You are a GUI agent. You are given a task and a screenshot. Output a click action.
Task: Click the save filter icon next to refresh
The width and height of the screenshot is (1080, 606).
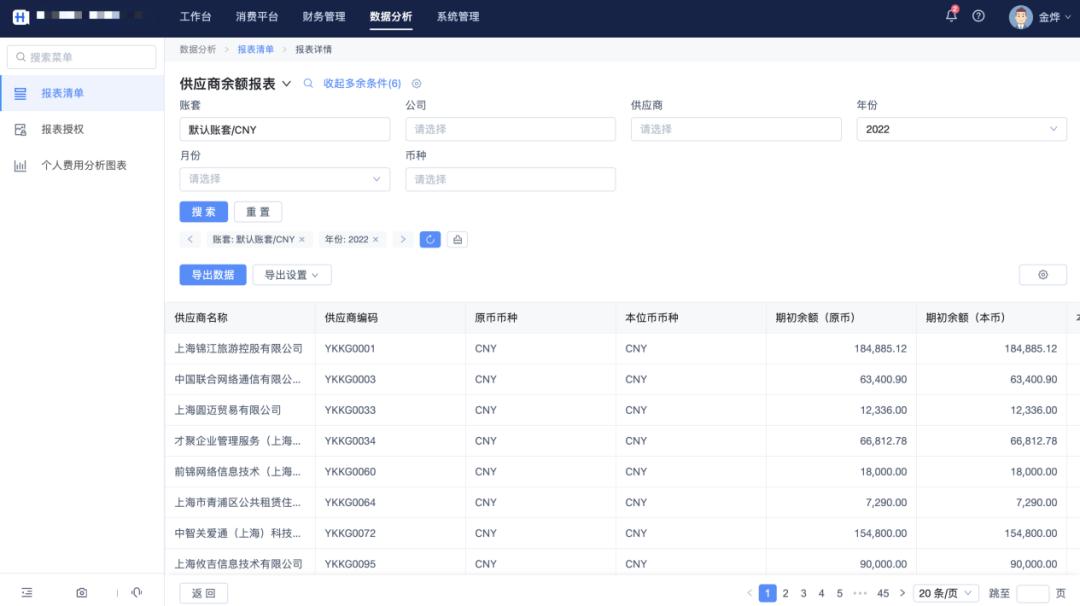point(455,239)
